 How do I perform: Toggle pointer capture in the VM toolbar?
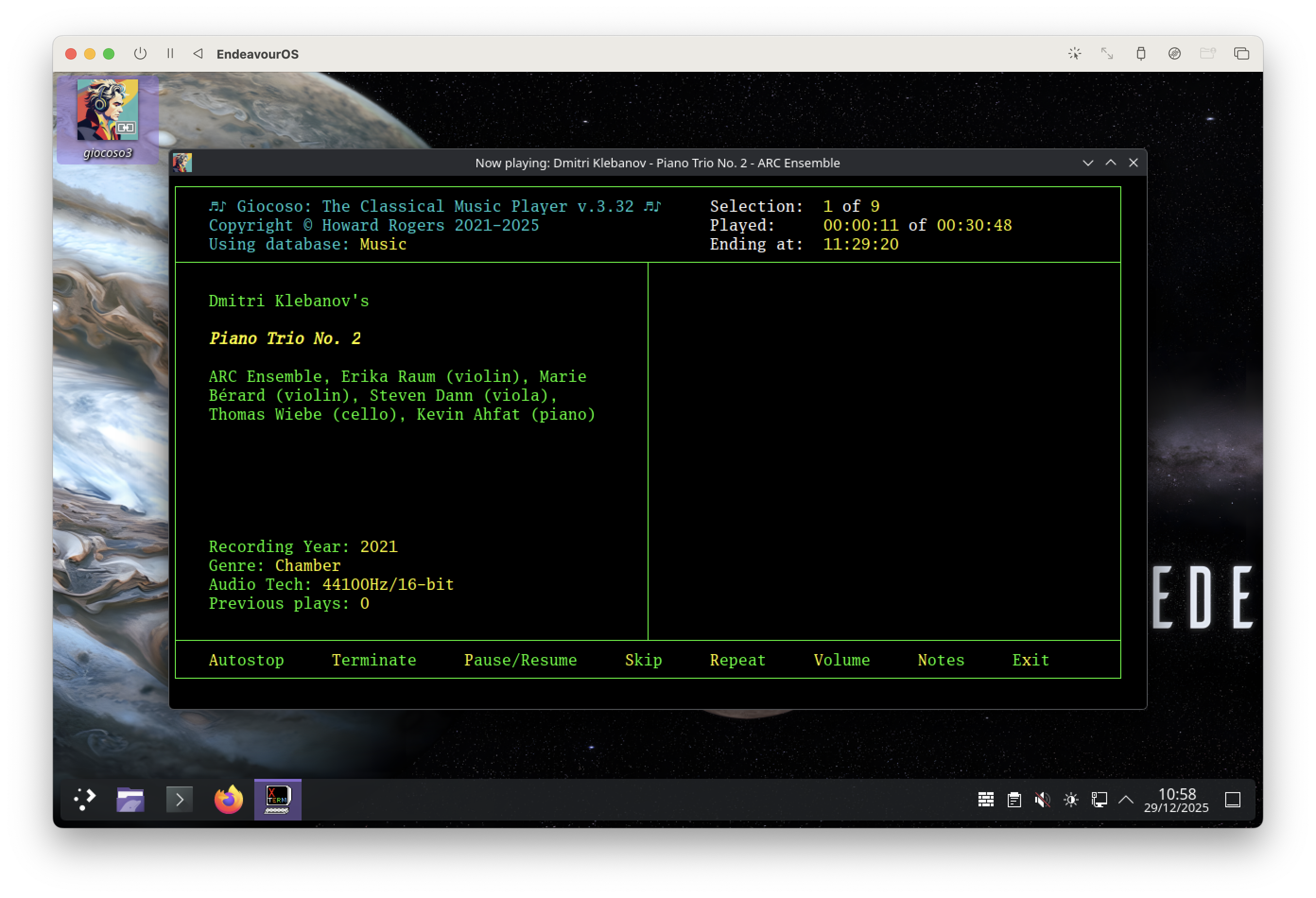[1074, 54]
